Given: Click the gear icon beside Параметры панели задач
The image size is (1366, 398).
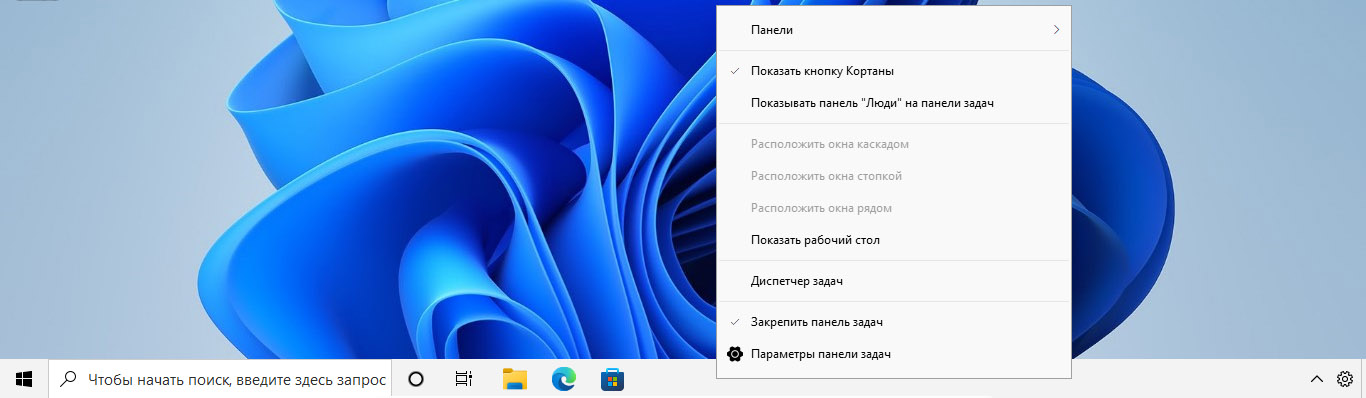Looking at the screenshot, I should tap(735, 354).
